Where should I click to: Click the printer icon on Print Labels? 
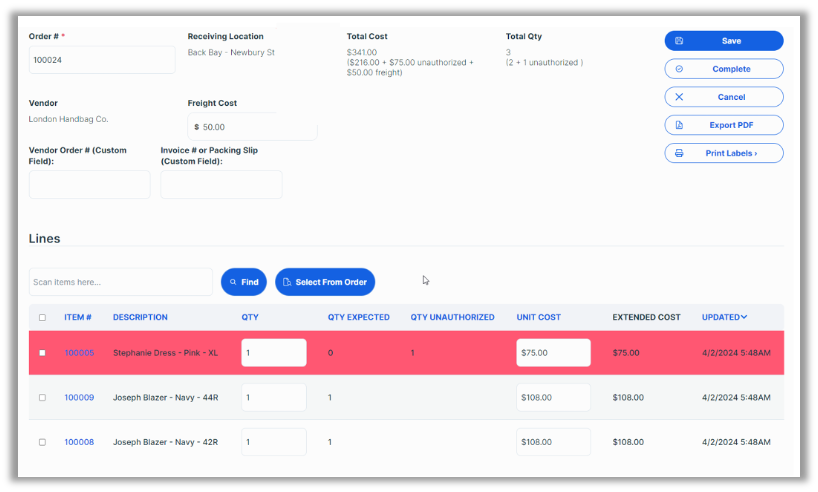coord(679,153)
